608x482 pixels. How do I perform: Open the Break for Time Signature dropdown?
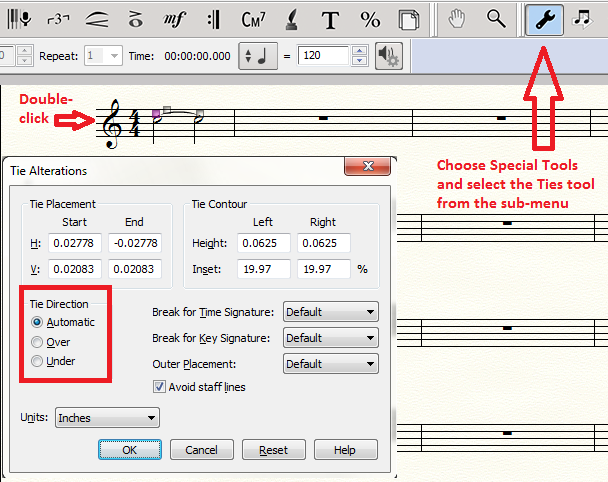(x=330, y=312)
